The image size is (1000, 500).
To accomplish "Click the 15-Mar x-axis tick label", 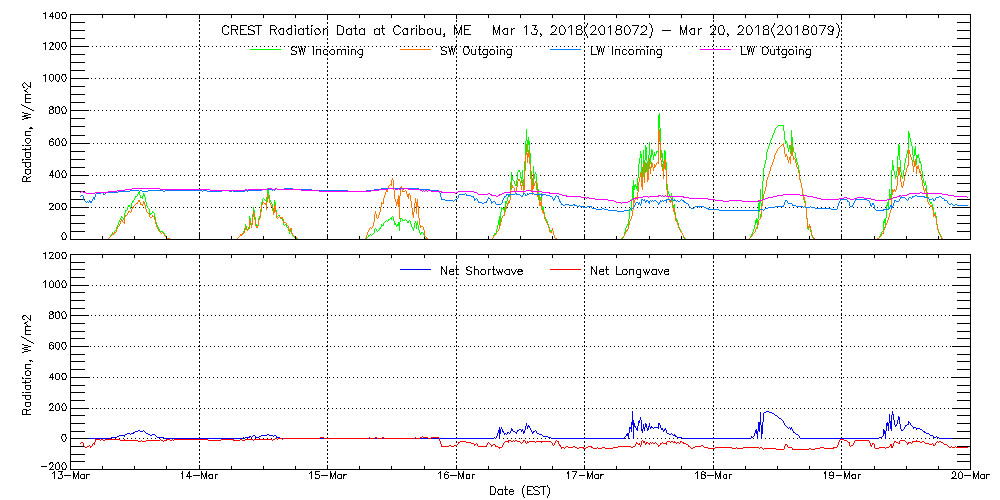I will [328, 477].
